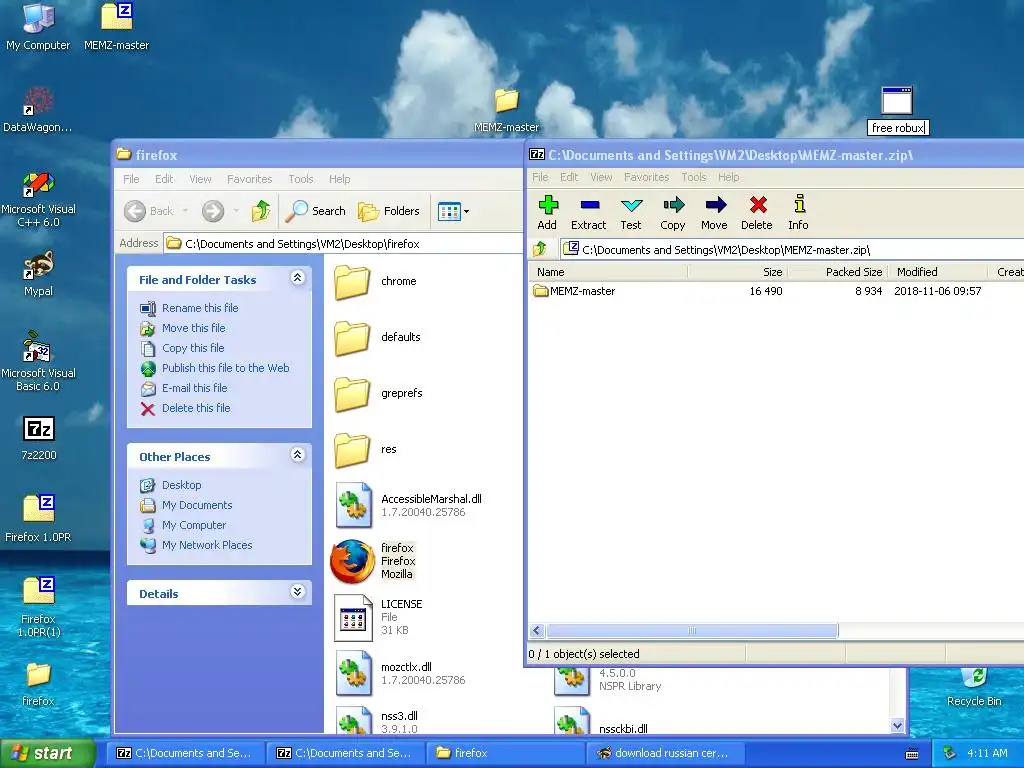Select the greprefs folder
The height and width of the screenshot is (768, 1024).
click(379, 394)
